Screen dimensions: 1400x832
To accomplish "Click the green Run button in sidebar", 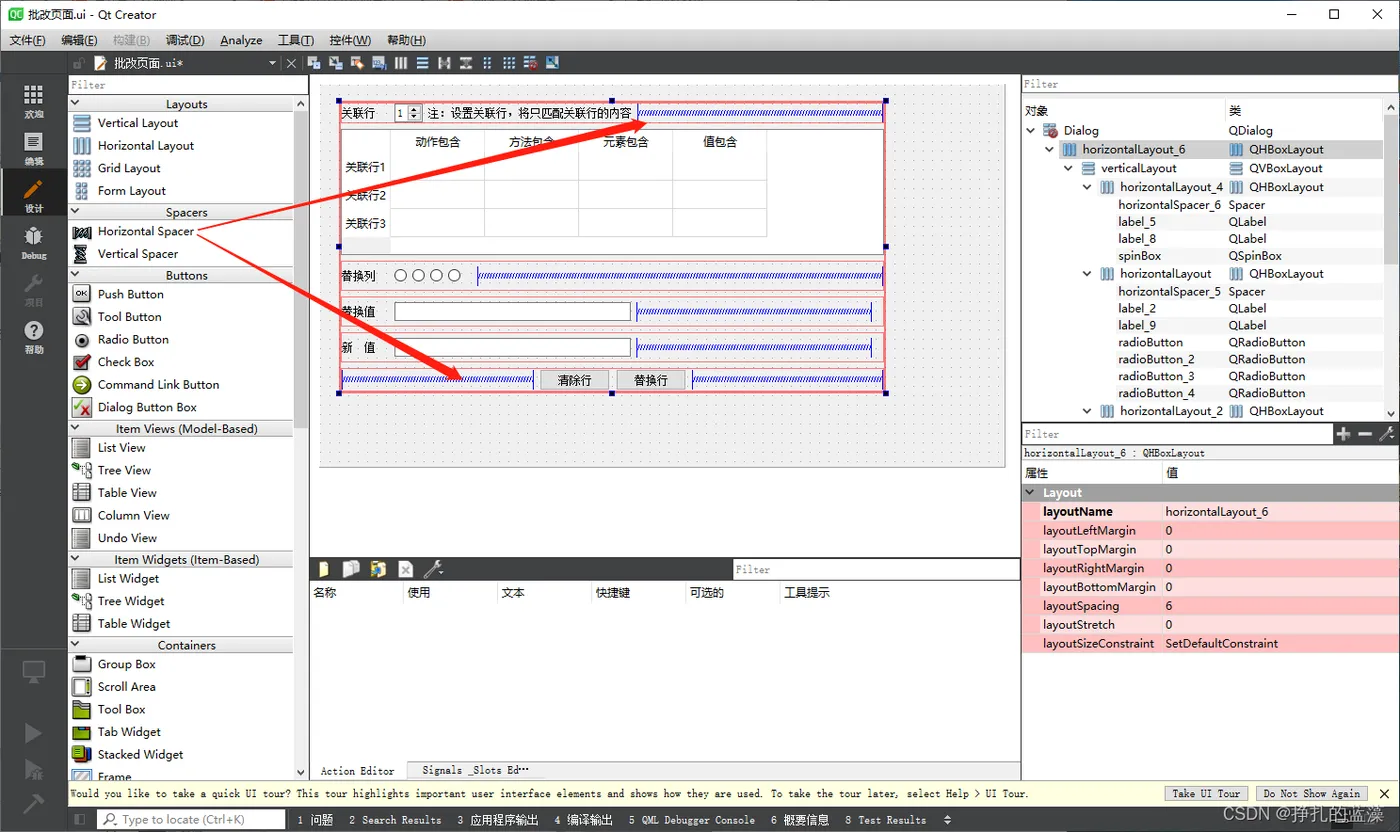I will click(x=33, y=733).
